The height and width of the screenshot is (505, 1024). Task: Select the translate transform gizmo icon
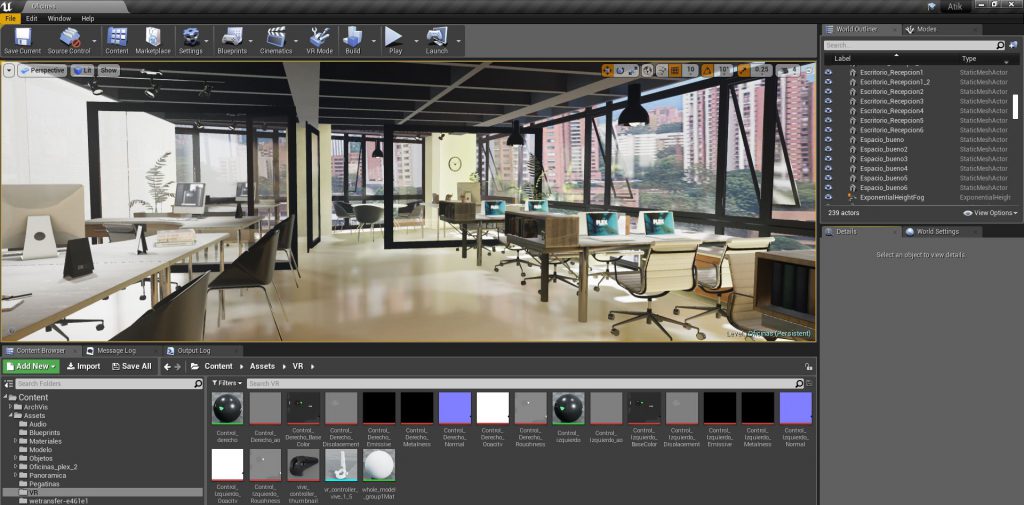(x=607, y=71)
